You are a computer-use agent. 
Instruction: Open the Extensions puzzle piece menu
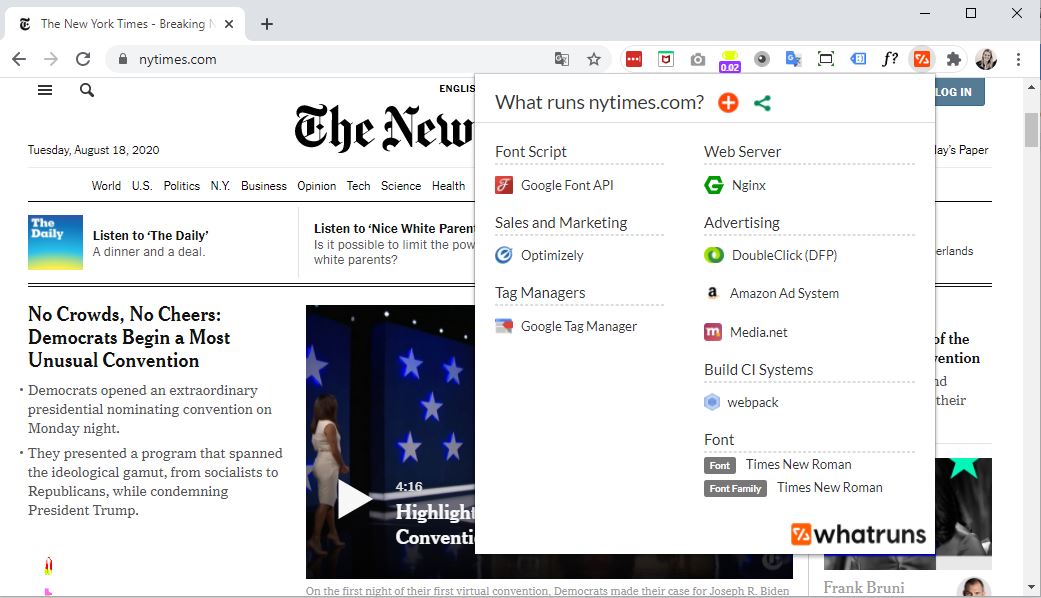pyautogui.click(x=954, y=59)
